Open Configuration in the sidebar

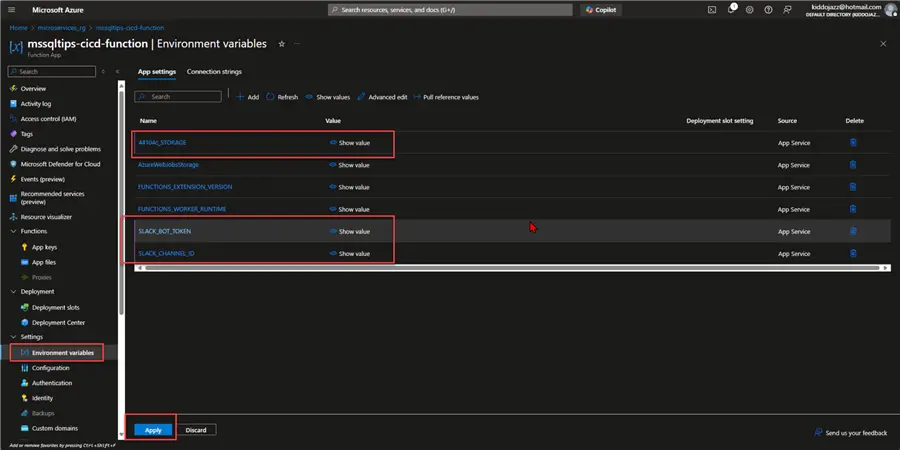click(51, 368)
